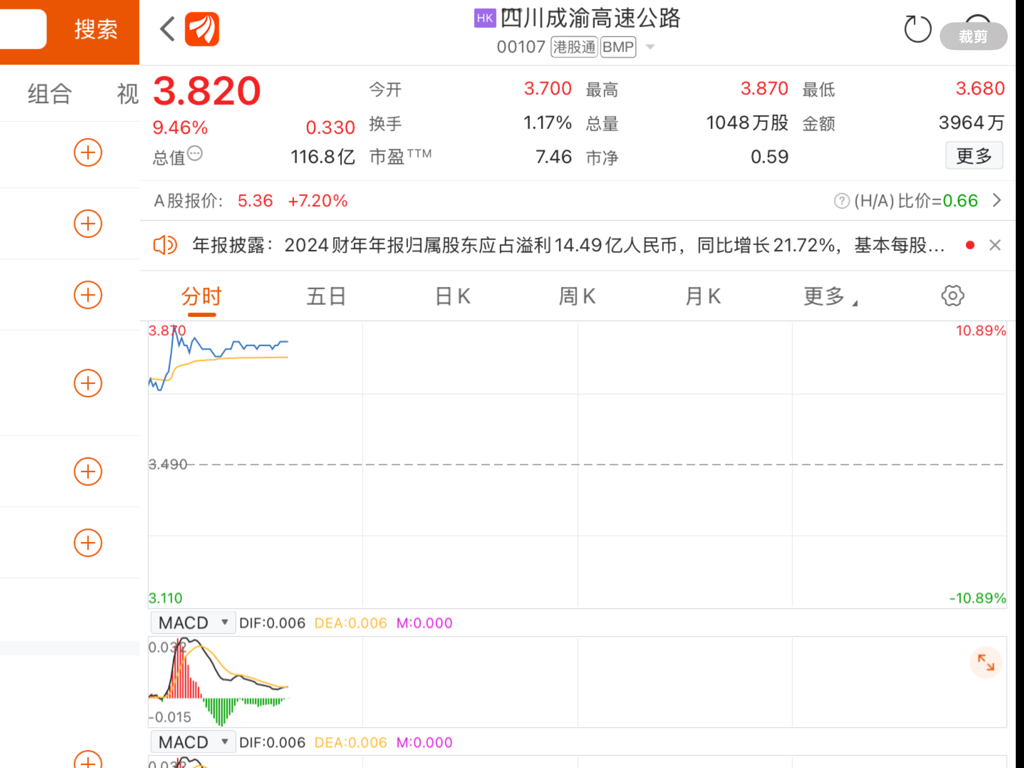Click the search input field
1024x768 pixels.
pos(22,29)
